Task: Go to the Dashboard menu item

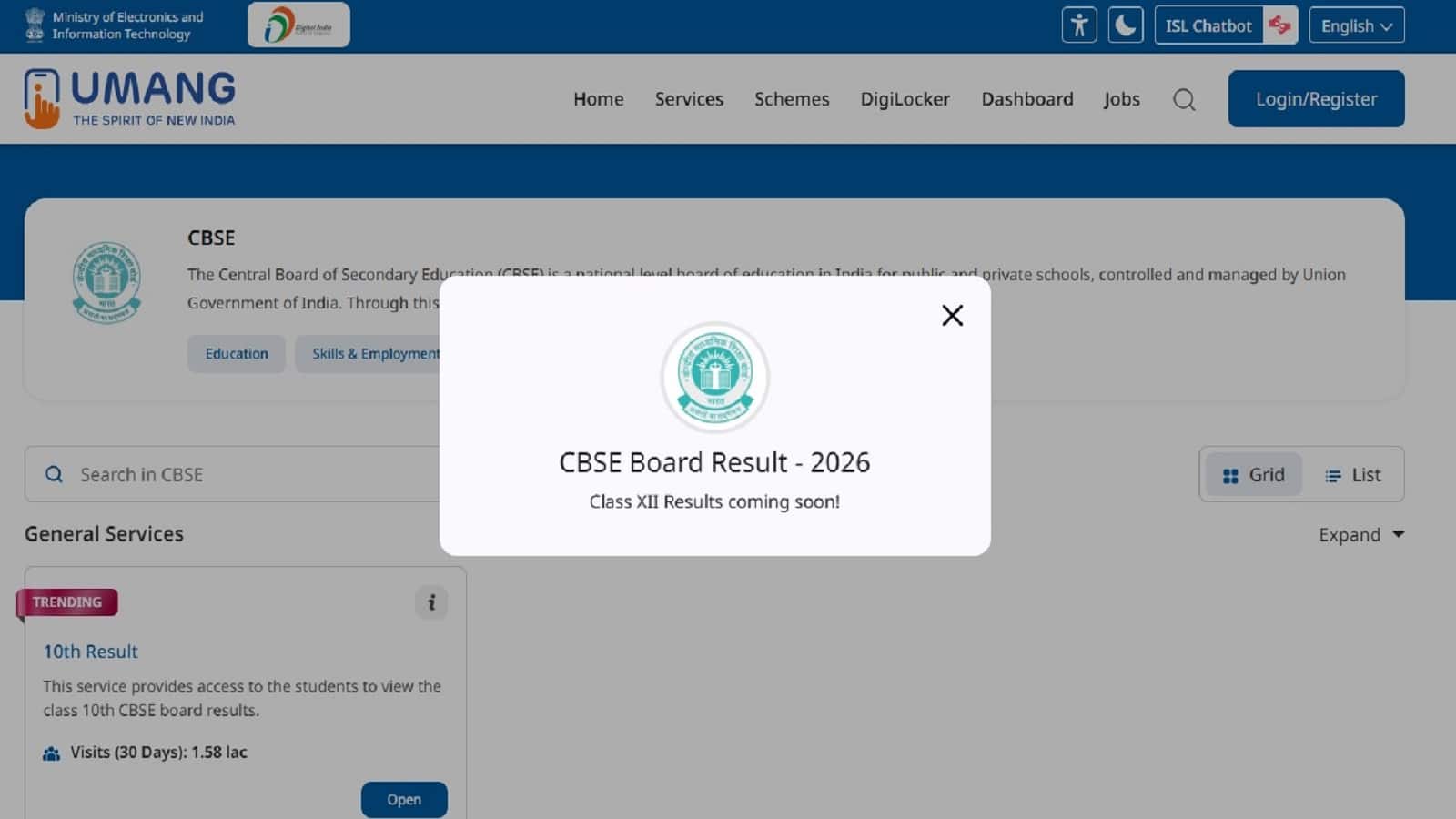Action: point(1027,99)
